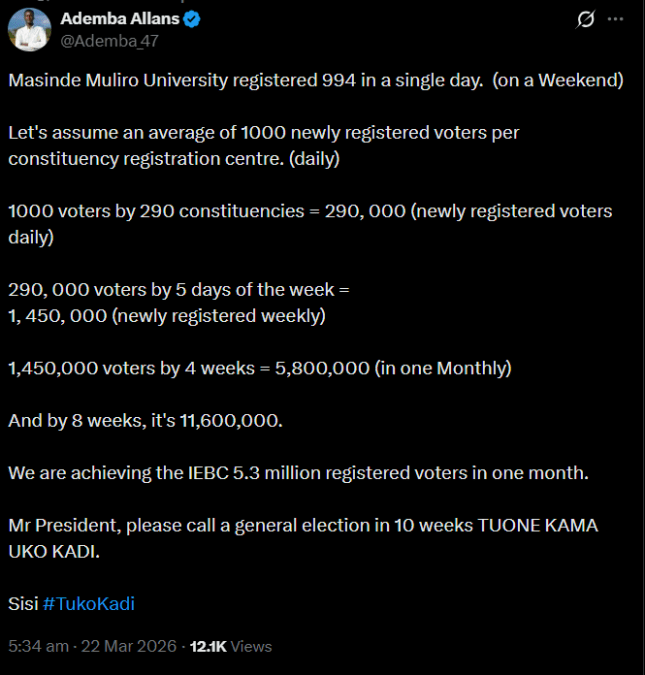Click the "Let's assume an average" paragraph
Image resolution: width=645 pixels, height=675 pixels.
(264, 146)
